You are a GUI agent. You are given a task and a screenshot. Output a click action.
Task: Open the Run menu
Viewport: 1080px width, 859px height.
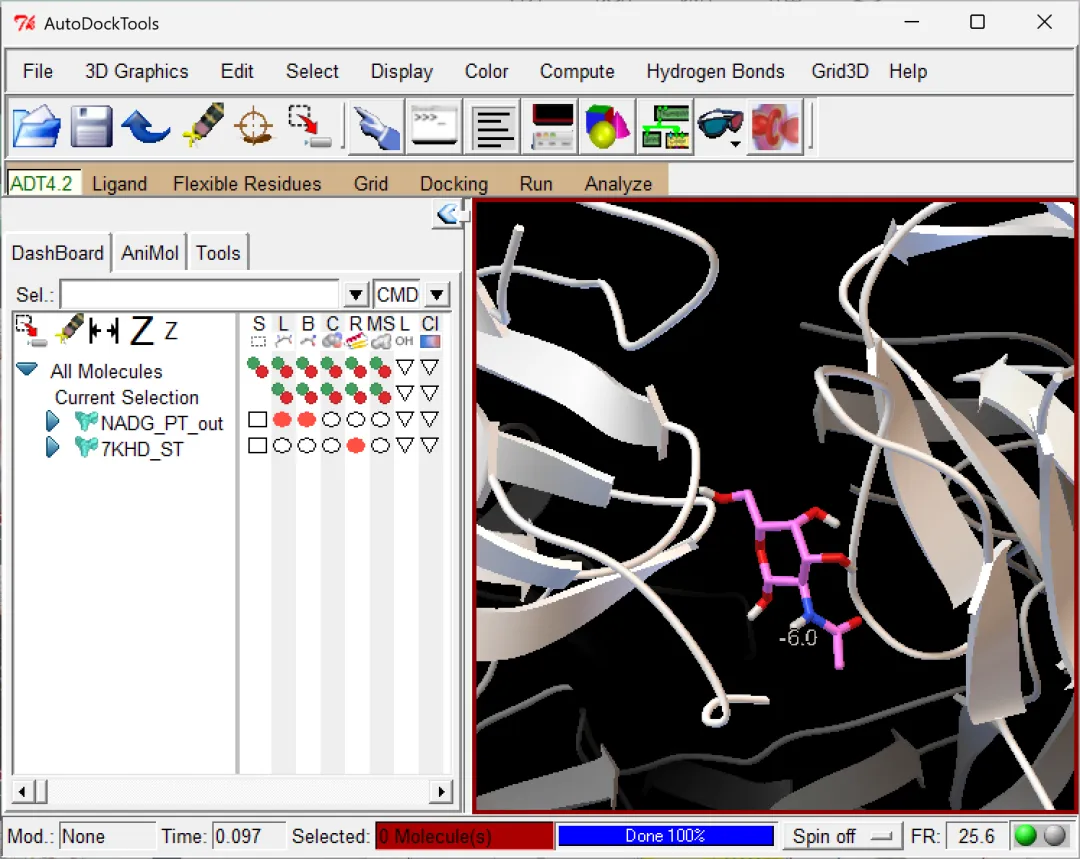(x=536, y=184)
